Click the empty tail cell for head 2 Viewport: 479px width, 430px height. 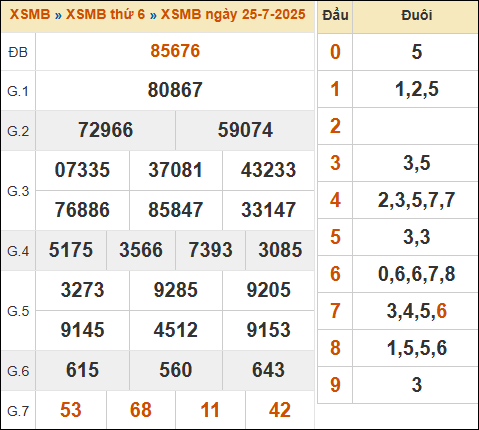(x=415, y=126)
